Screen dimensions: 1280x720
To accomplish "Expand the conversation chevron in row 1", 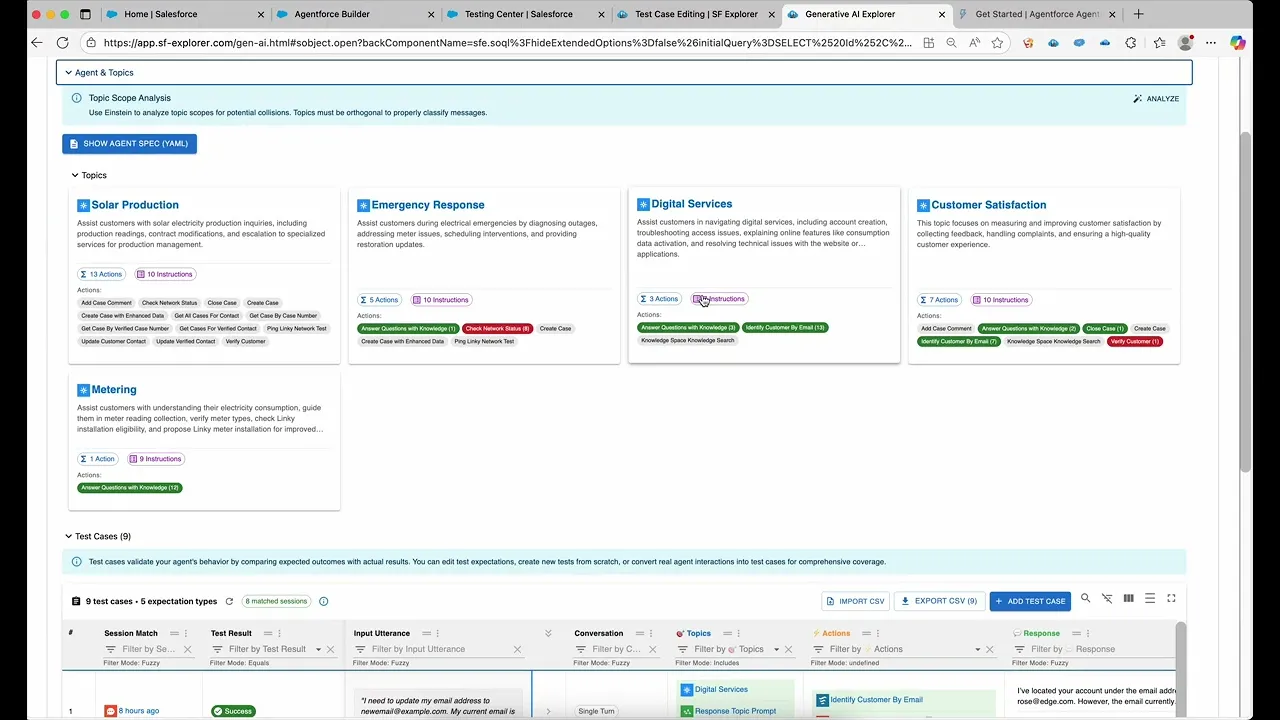I will click(548, 711).
